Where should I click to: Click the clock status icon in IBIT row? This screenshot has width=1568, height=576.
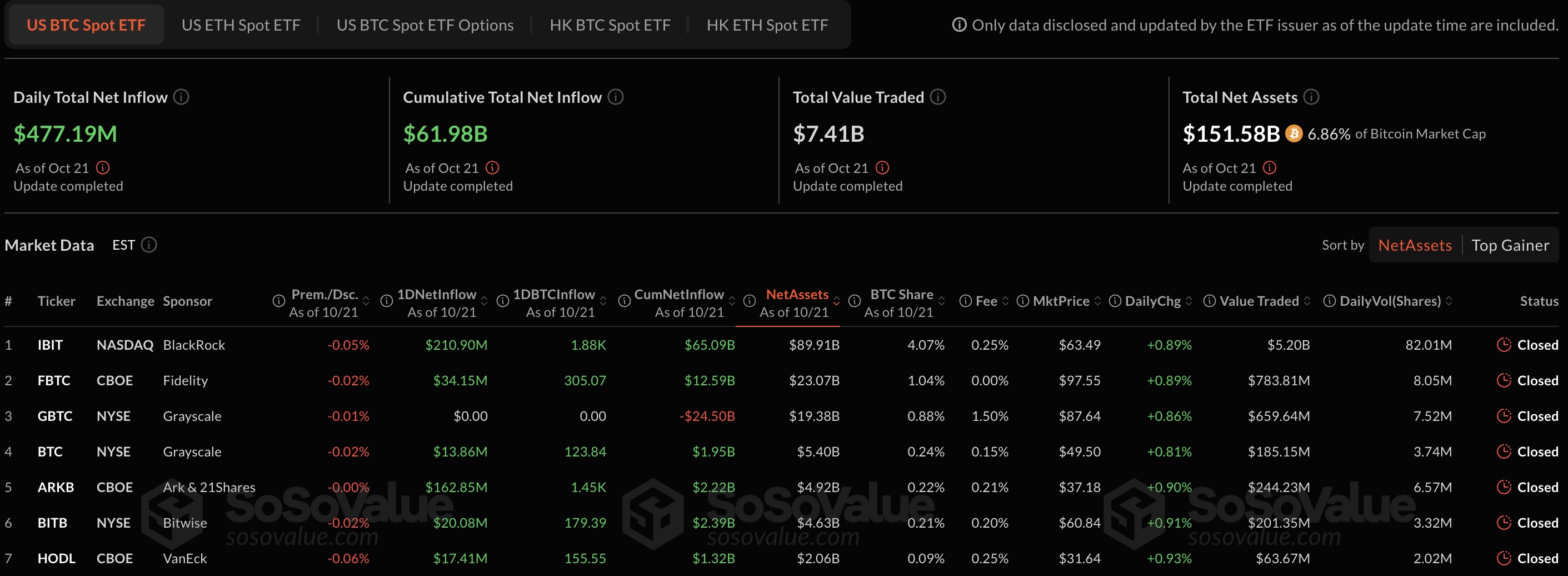pyautogui.click(x=1504, y=345)
